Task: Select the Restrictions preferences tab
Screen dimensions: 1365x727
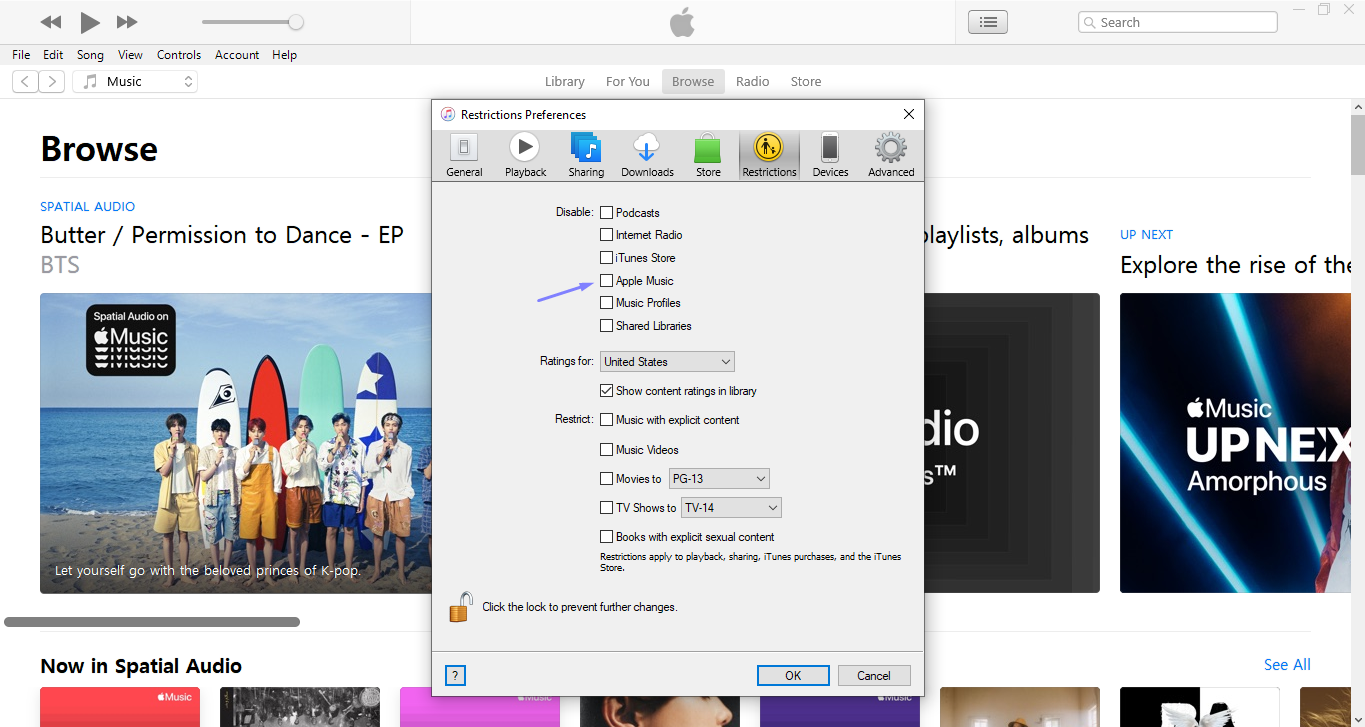Action: 769,156
